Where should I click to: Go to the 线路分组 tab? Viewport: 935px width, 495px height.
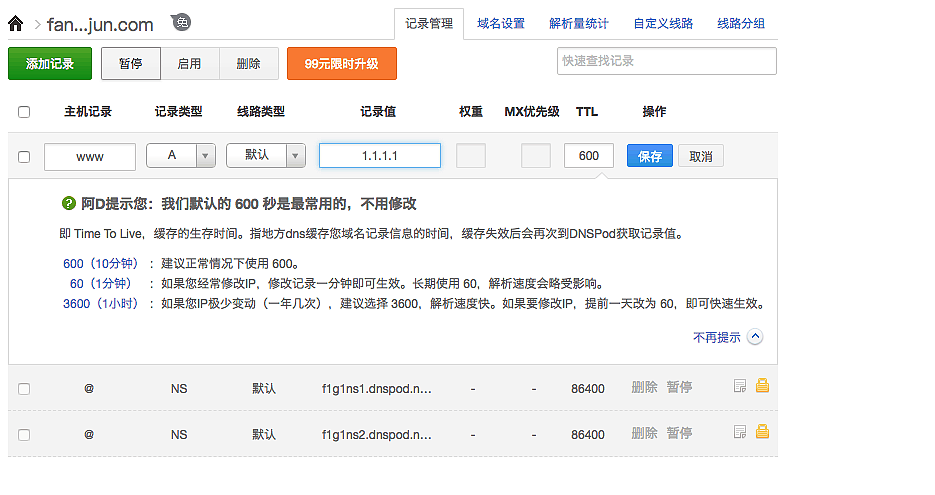point(741,23)
